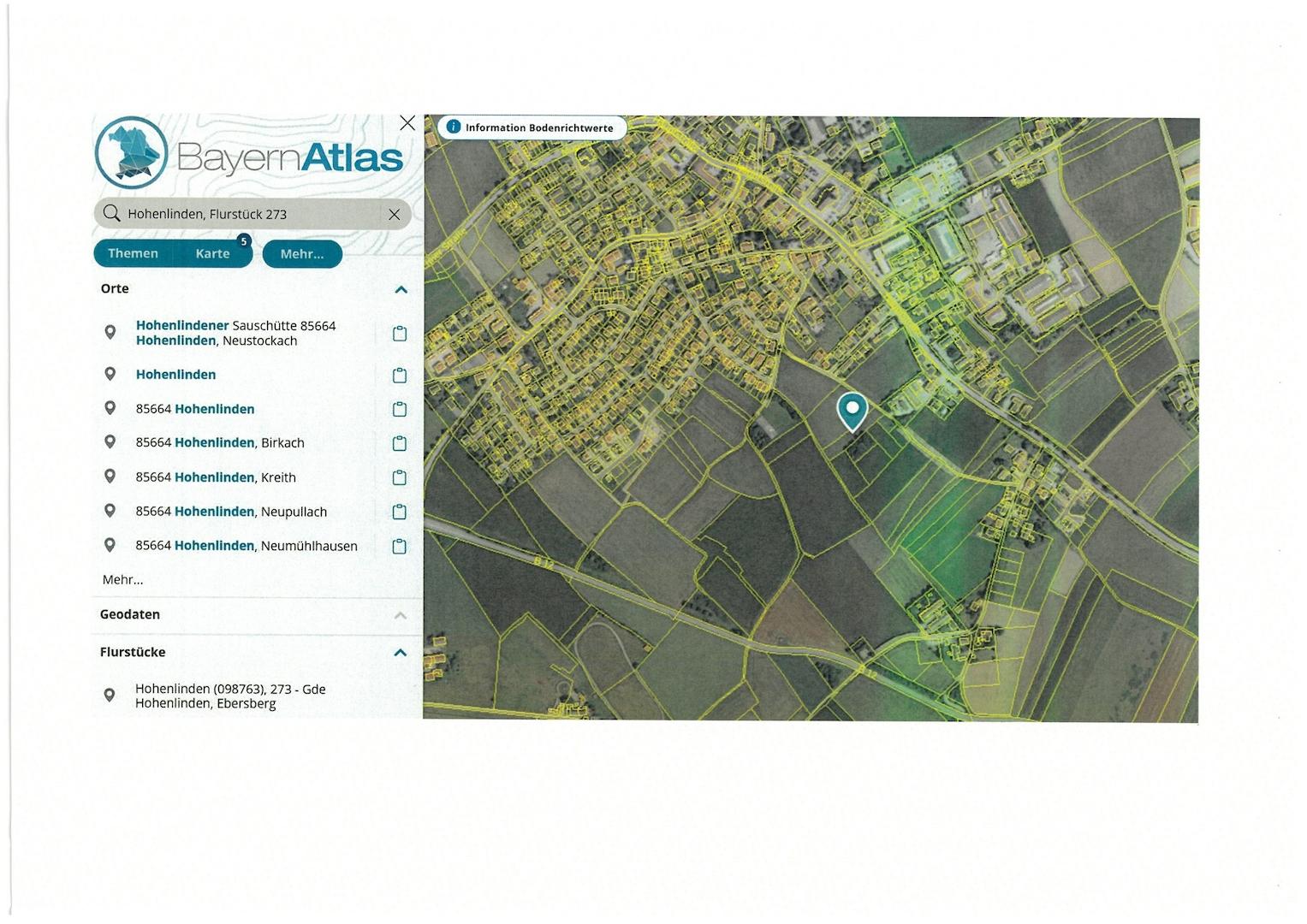Select 85664 Hohenlinden, Neupullach result
The height and width of the screenshot is (924, 1307).
coord(231,512)
